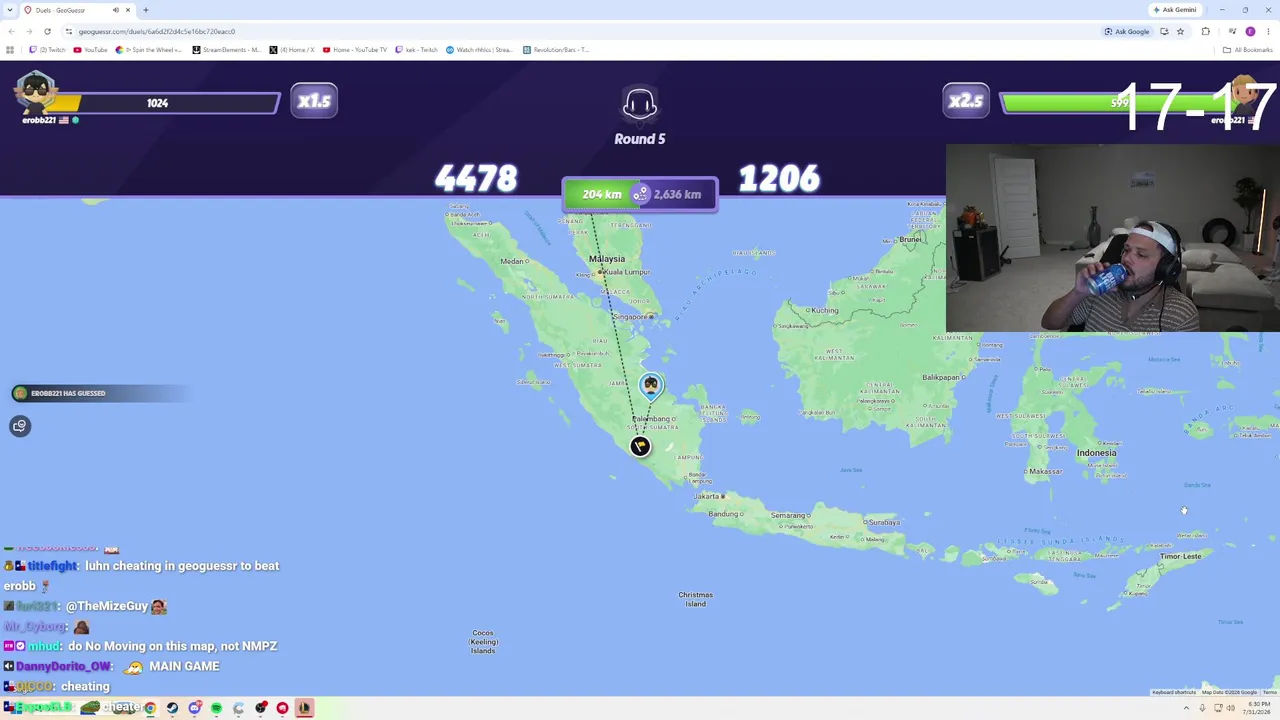Open the Twitch bookmark
Screen dimensions: 1280x720
coord(47,50)
